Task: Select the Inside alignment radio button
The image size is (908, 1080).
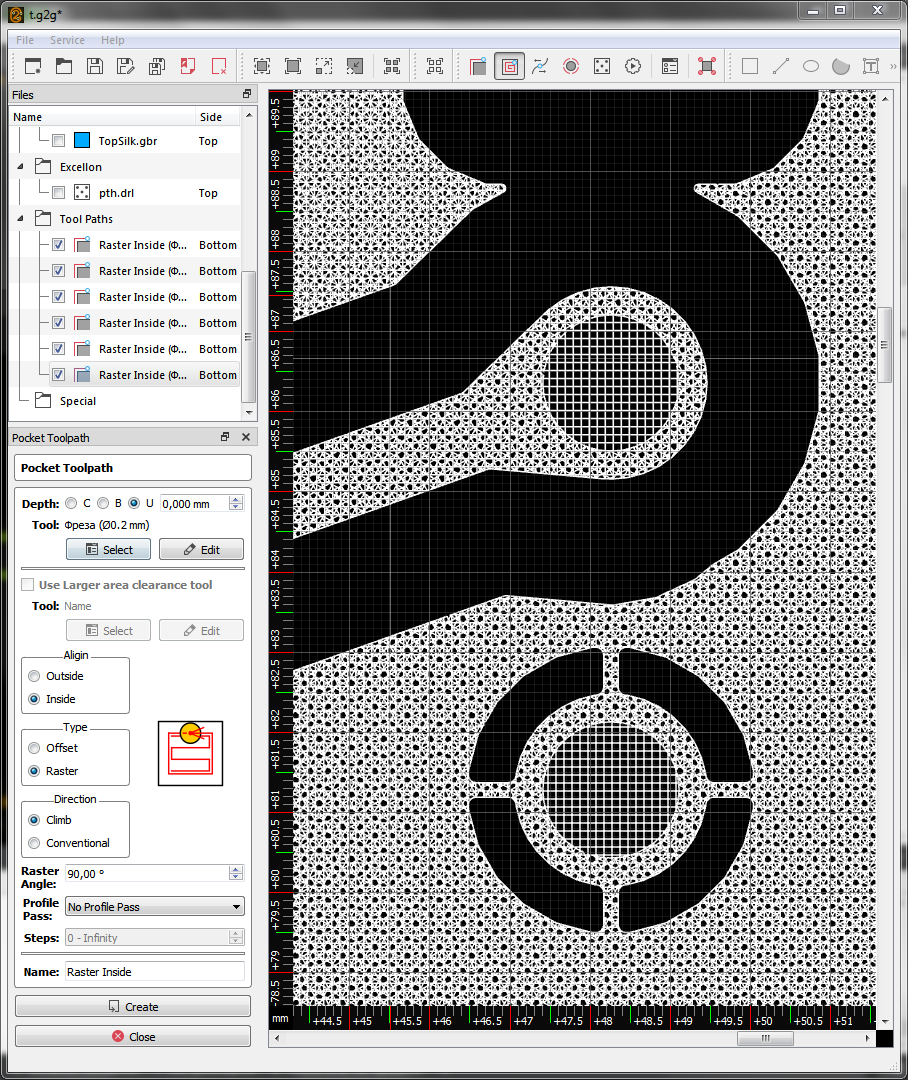Action: coord(34,699)
